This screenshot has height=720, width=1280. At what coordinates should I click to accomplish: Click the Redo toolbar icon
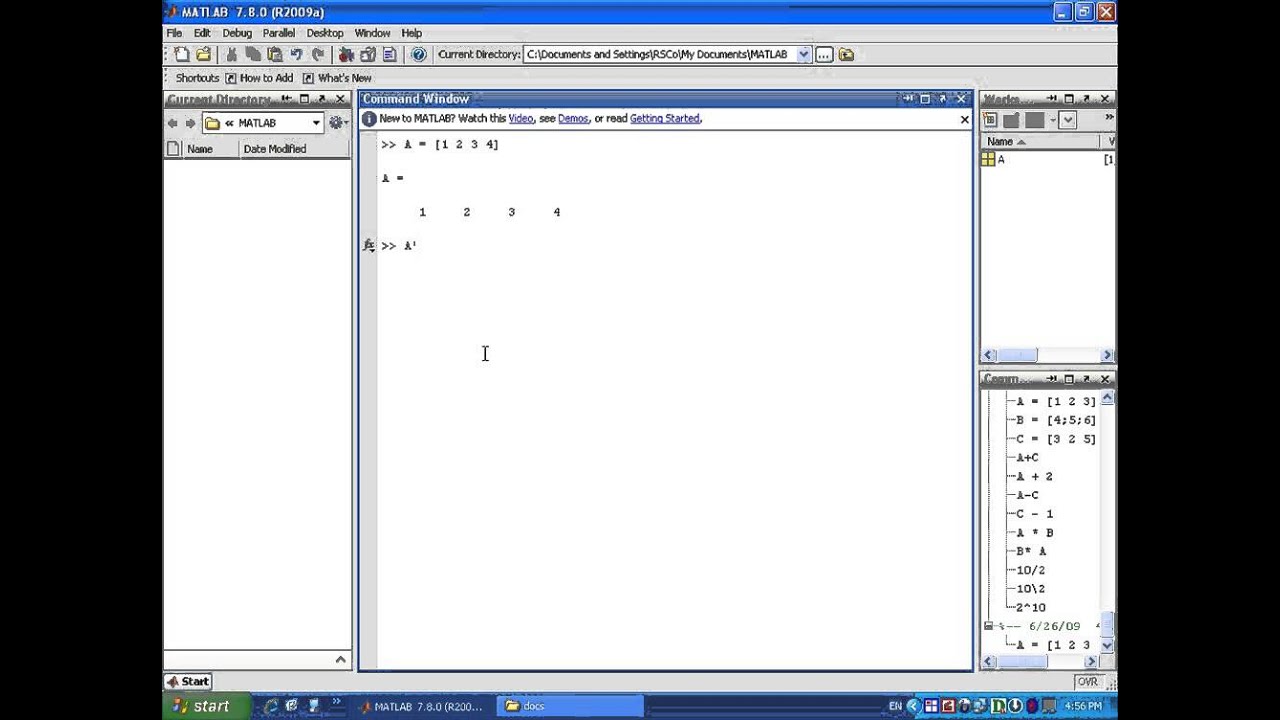tap(318, 55)
